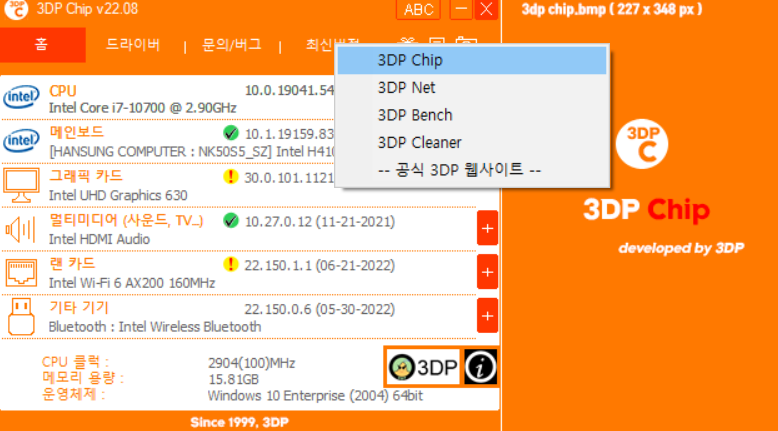Screen dimensions: 778x431
Task: Click the speaker icon for 멀티미디어
Action: point(20,230)
